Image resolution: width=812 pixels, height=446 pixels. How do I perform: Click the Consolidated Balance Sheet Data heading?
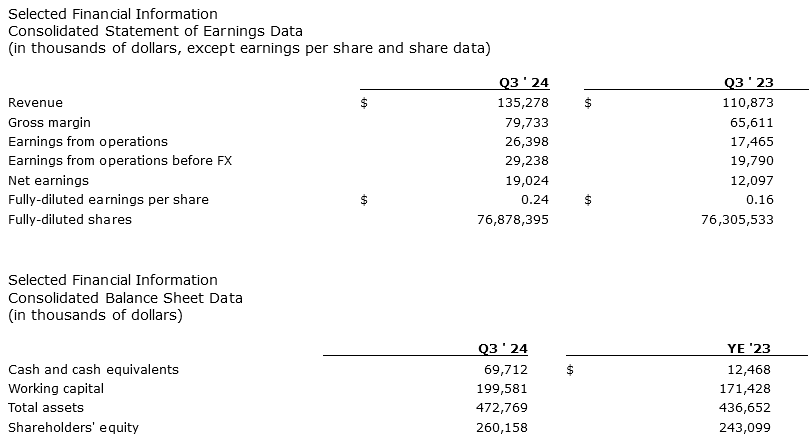125,298
